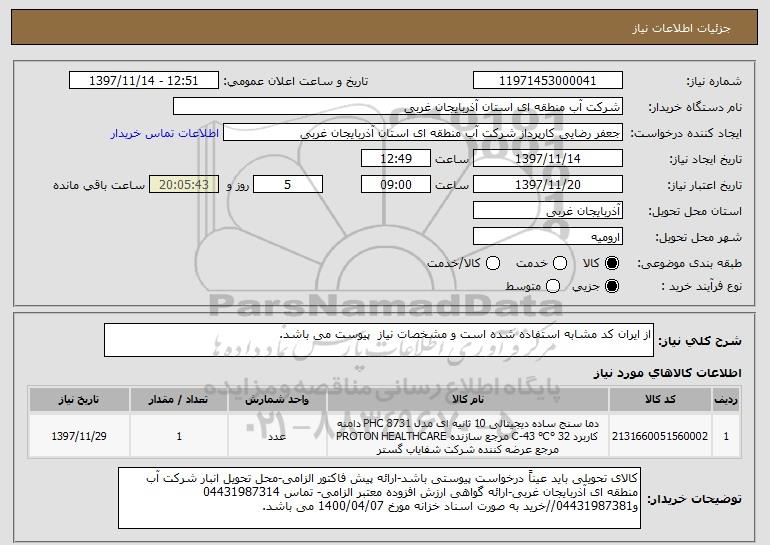
Task: Click the buyer organization name field
Action: (398, 107)
